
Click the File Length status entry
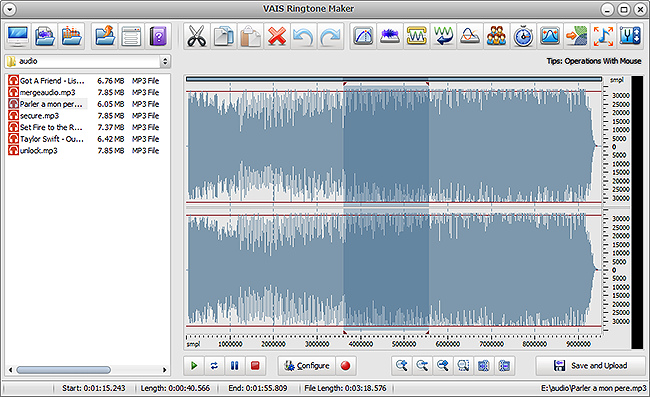345,388
